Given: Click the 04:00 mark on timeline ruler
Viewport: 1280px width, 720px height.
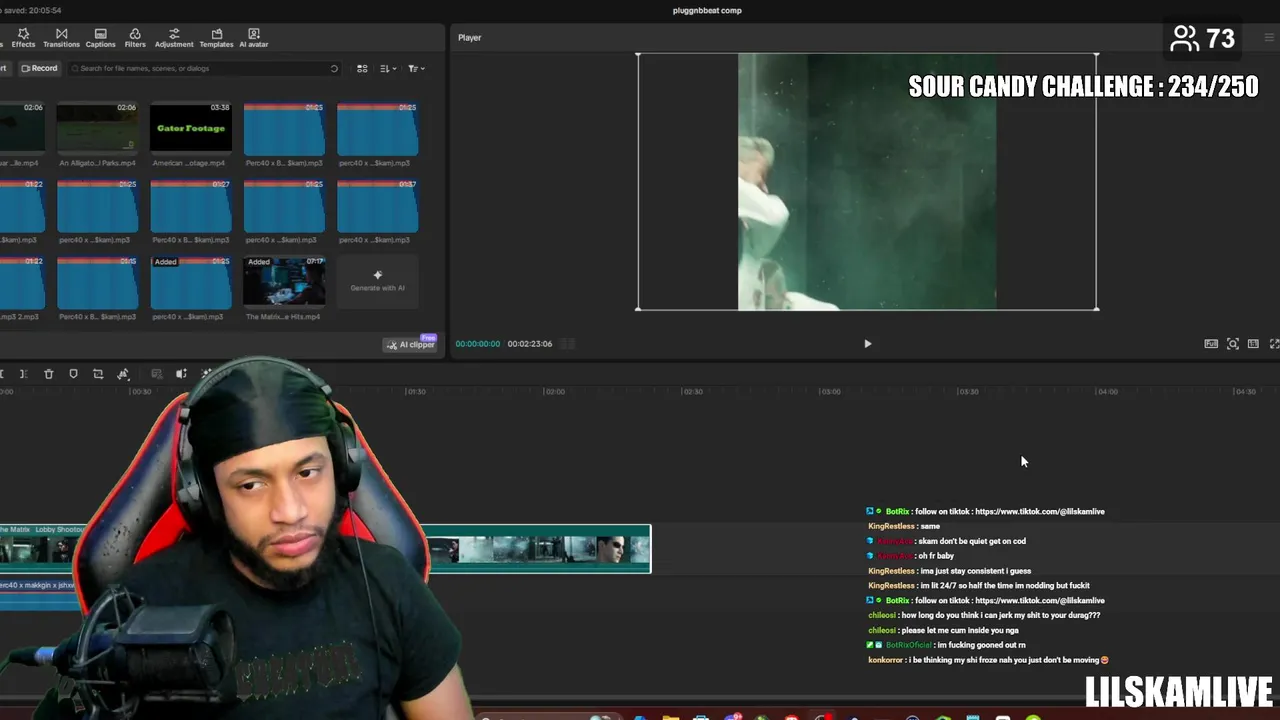Looking at the screenshot, I should 1107,392.
